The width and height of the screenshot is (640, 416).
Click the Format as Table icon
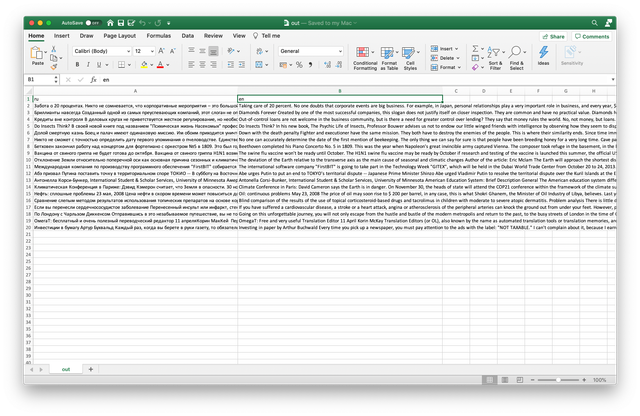(388, 57)
